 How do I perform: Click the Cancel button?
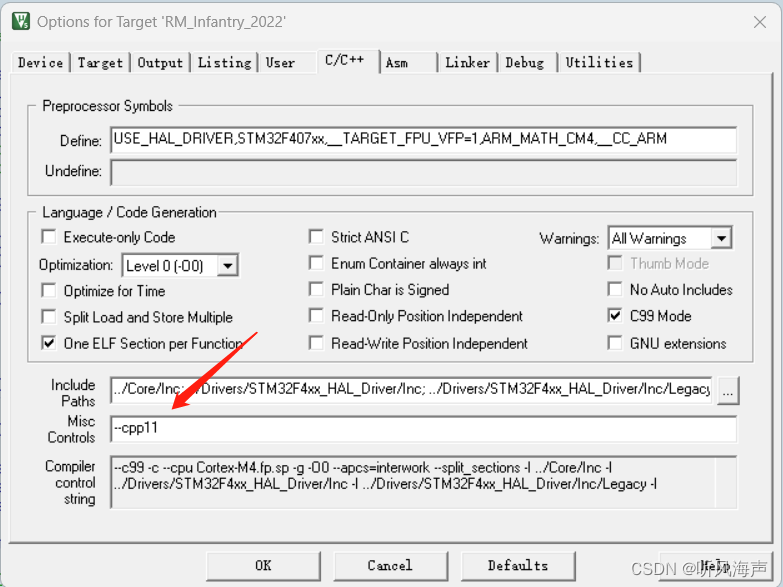click(391, 566)
